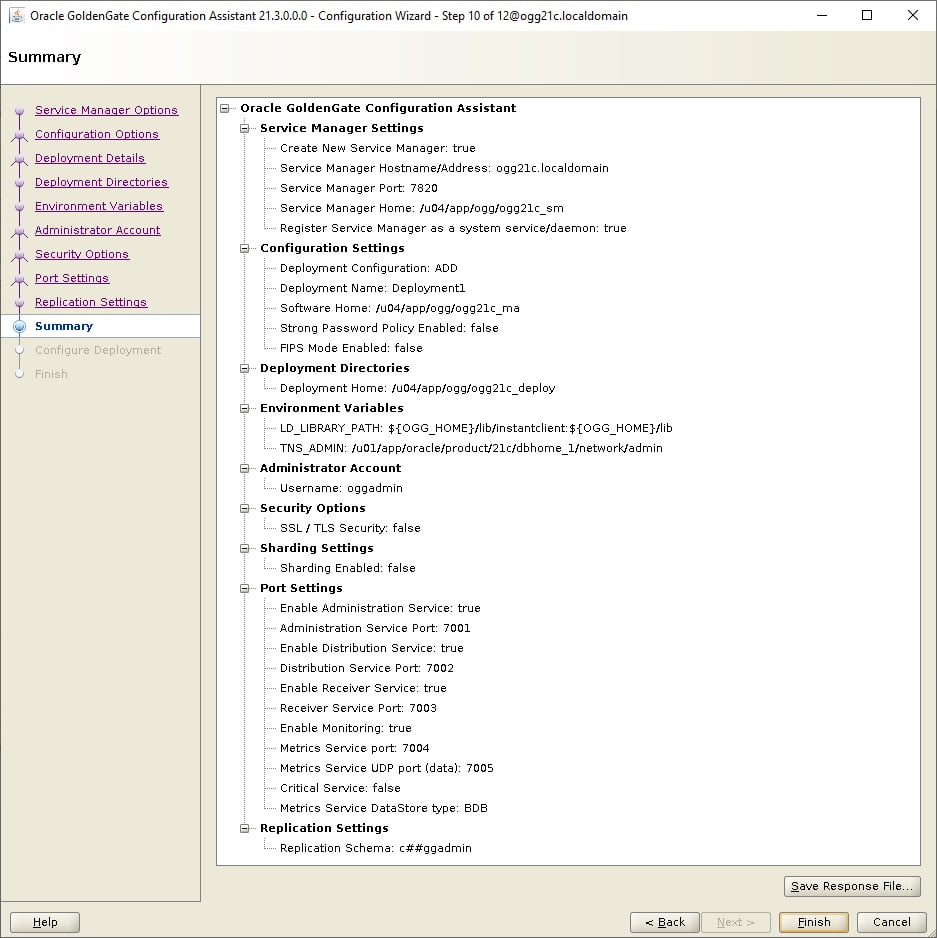The height and width of the screenshot is (938, 937).
Task: Select 'Metrics Service DataStore type: BDB' row
Action: pyautogui.click(x=384, y=808)
